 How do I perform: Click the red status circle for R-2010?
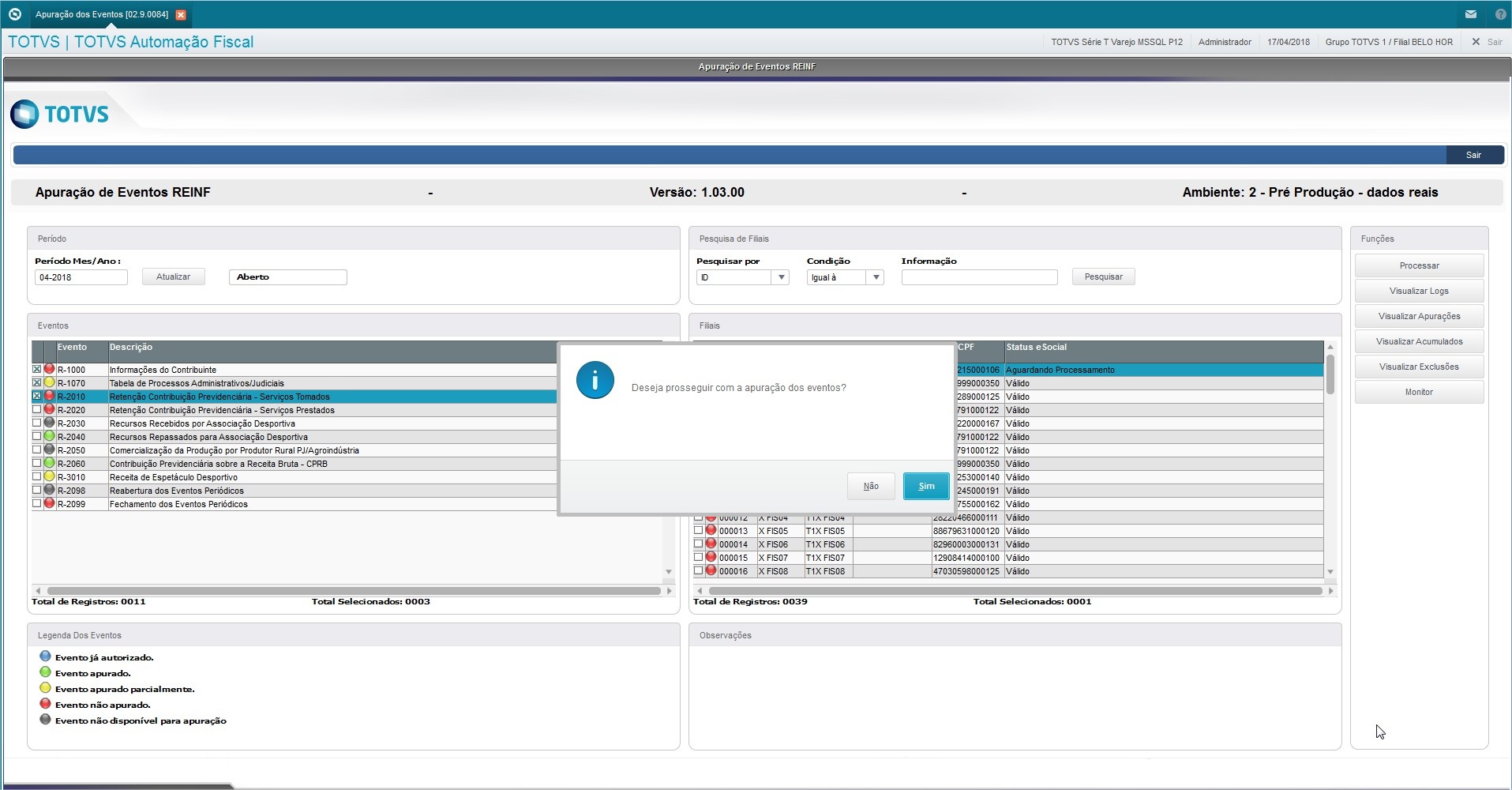pos(49,396)
